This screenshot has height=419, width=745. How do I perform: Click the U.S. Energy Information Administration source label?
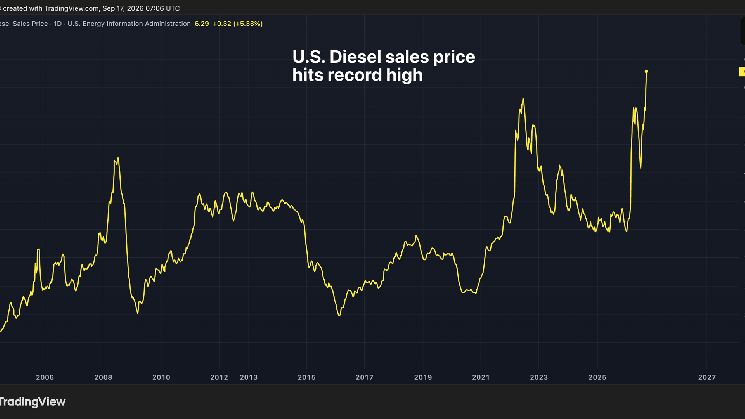pos(128,23)
